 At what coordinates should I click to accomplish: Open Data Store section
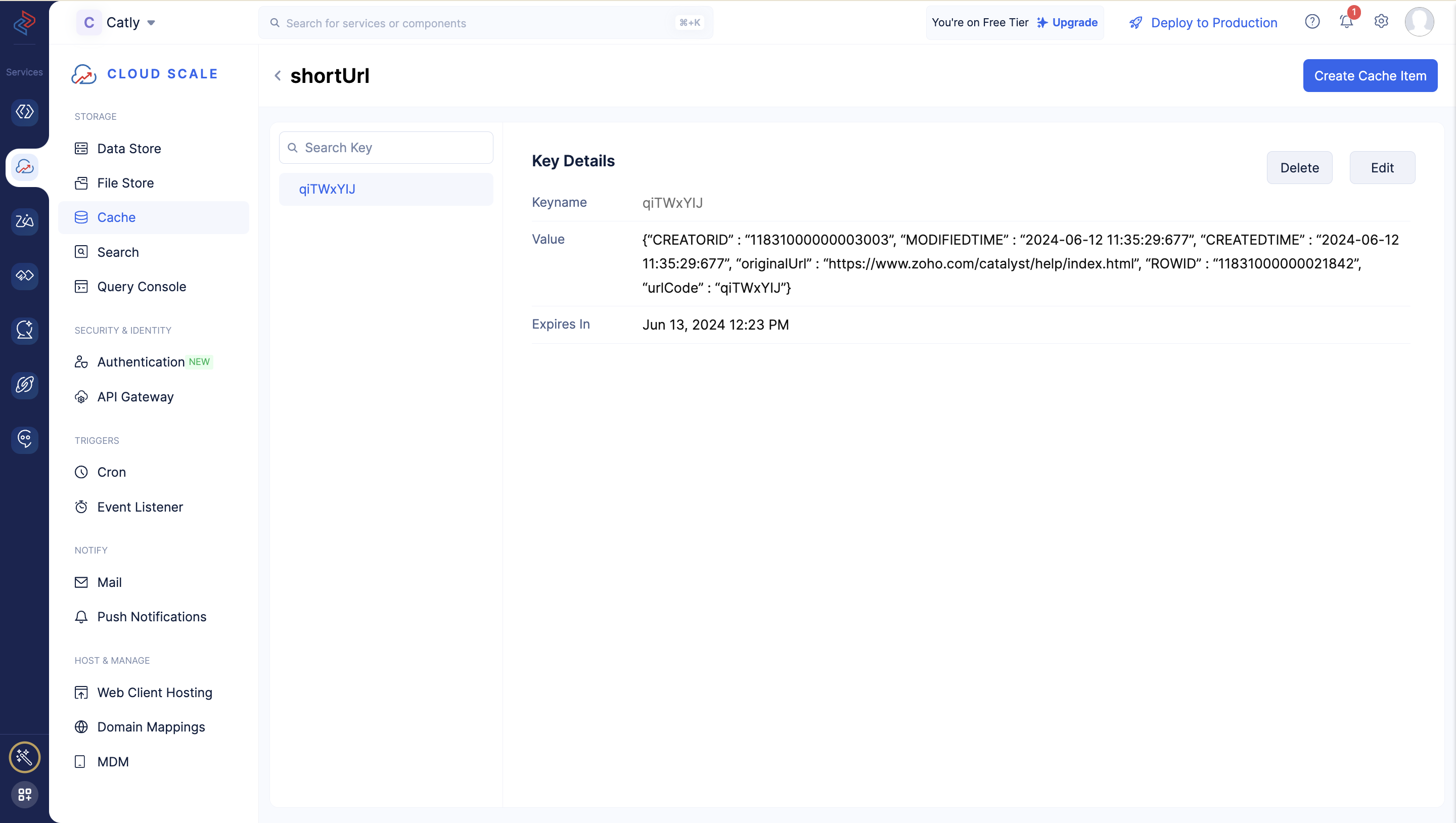point(128,148)
